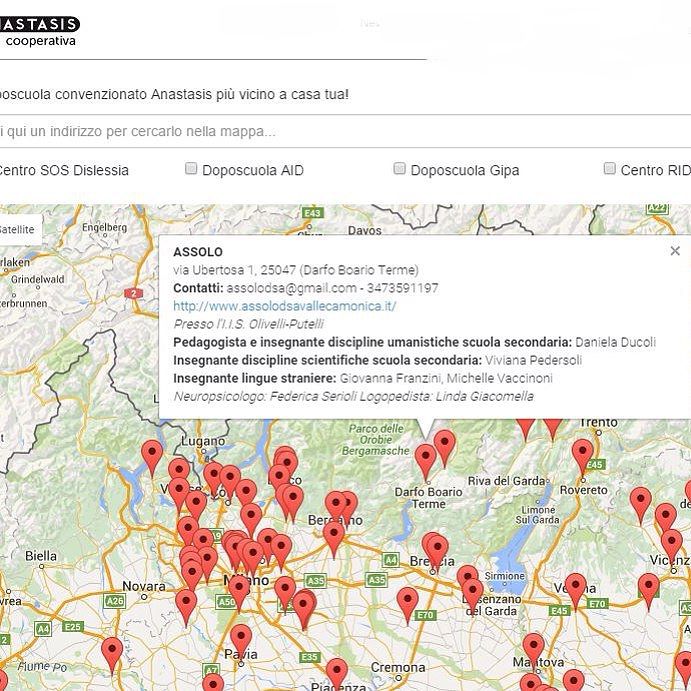
Task: Click the E43 road shield
Action: [312, 213]
